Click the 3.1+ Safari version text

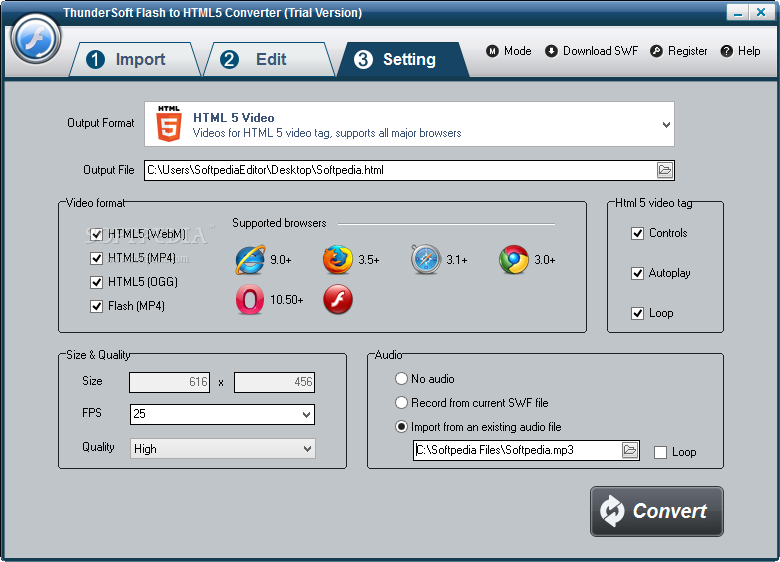coord(457,260)
